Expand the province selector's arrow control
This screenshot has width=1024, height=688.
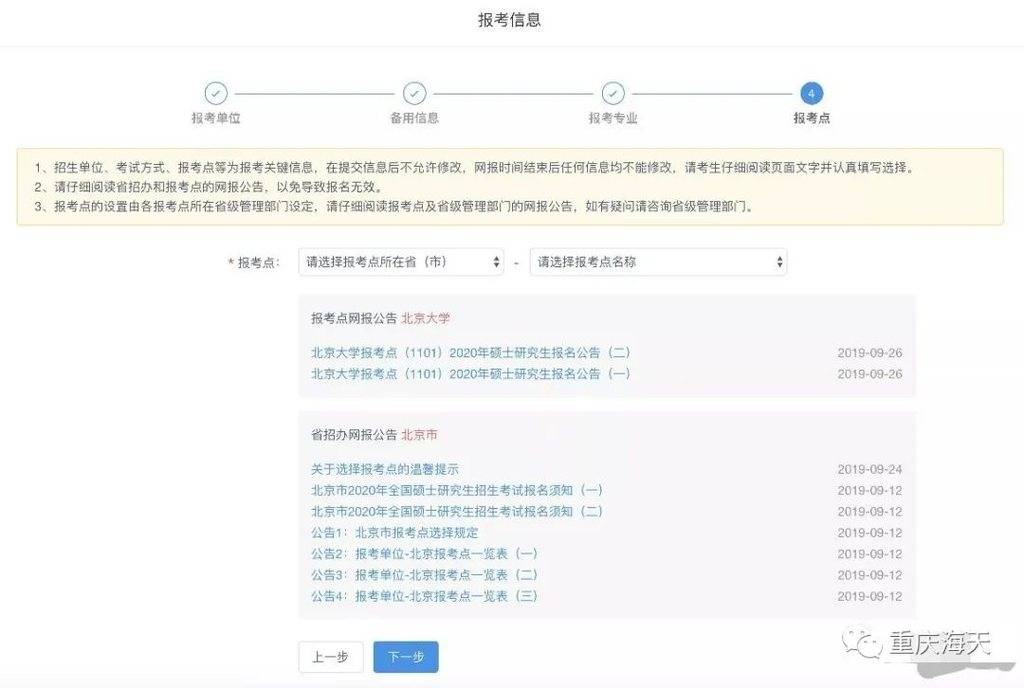click(x=496, y=261)
